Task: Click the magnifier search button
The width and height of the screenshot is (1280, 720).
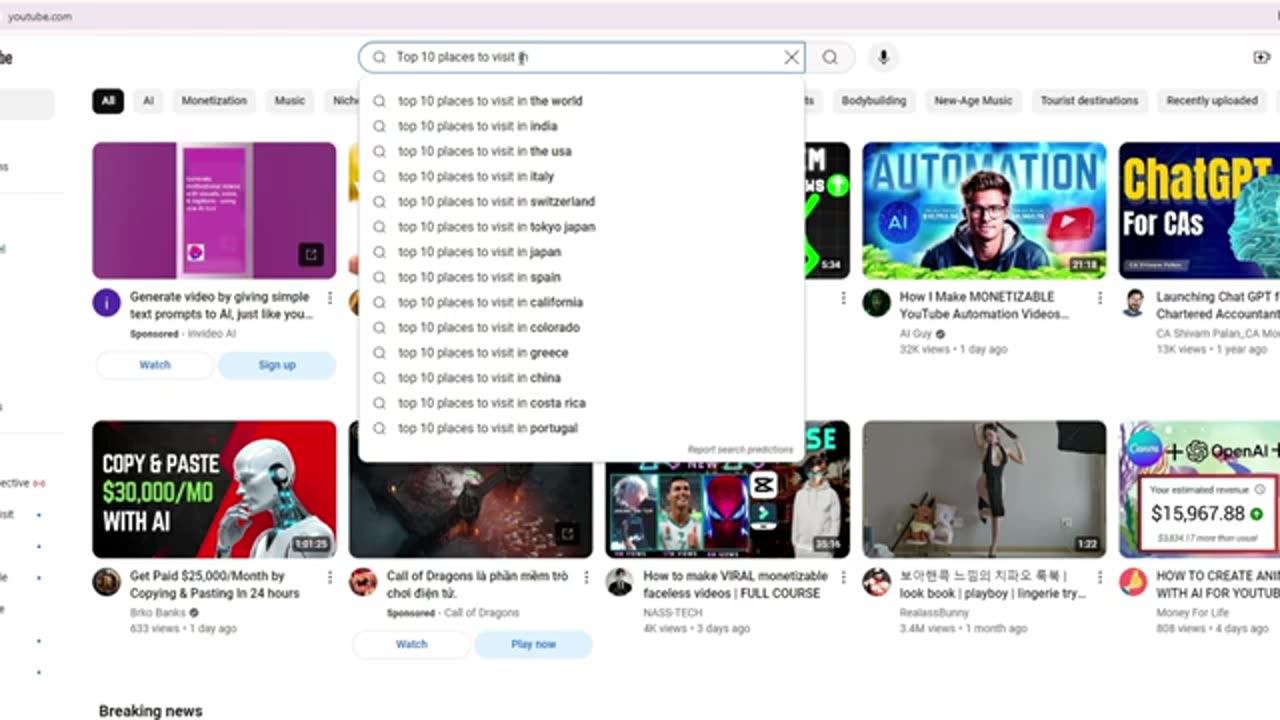Action: coord(830,58)
